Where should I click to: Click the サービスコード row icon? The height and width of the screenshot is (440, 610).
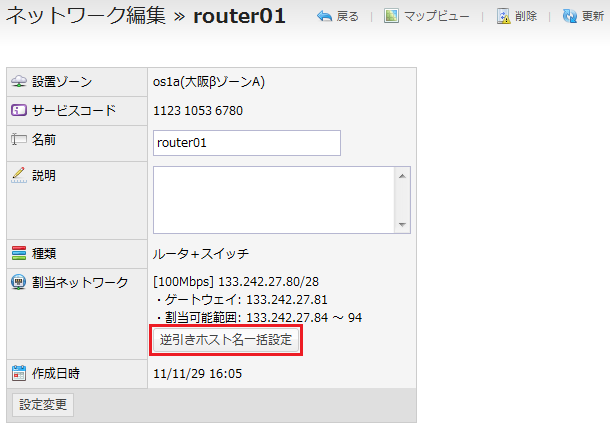pos(19,111)
